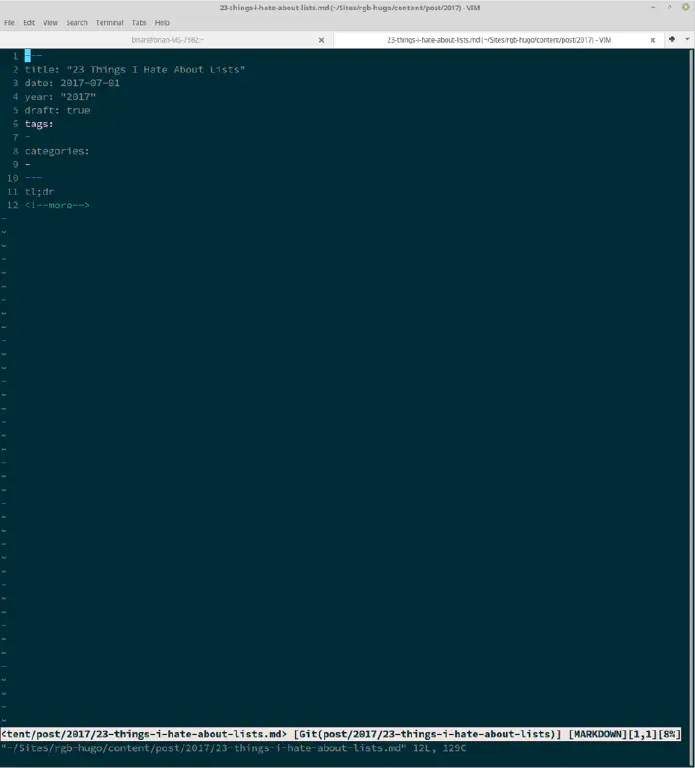Open the Search menu
Image resolution: width=695 pixels, height=768 pixels.
click(77, 22)
